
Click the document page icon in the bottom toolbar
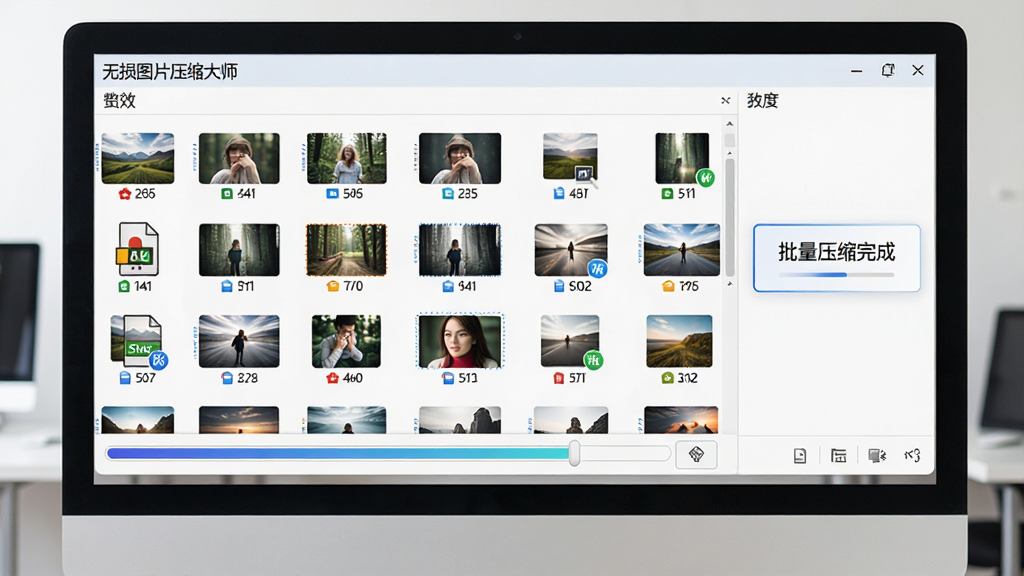coord(800,456)
